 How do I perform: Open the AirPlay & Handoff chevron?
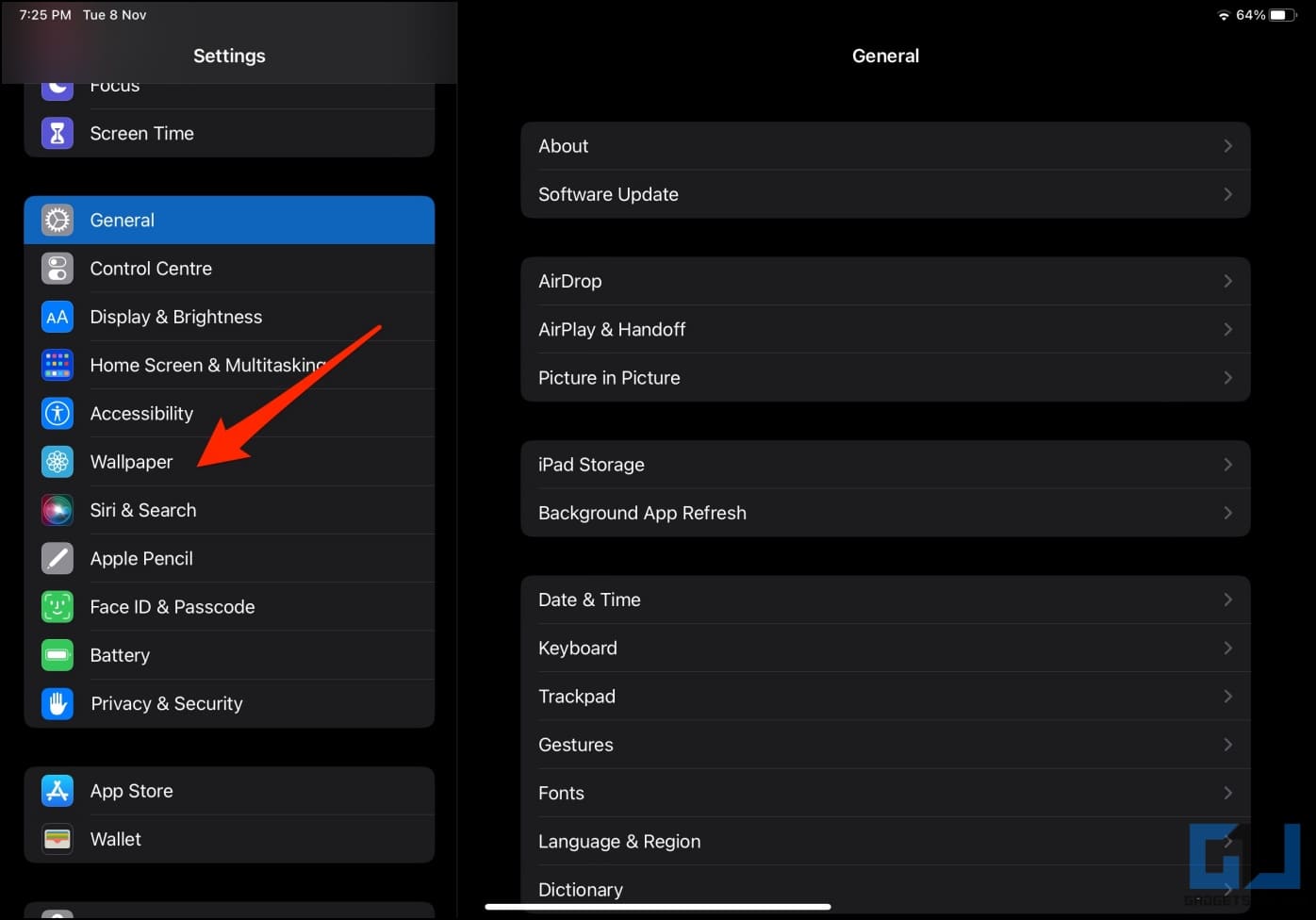point(1227,329)
